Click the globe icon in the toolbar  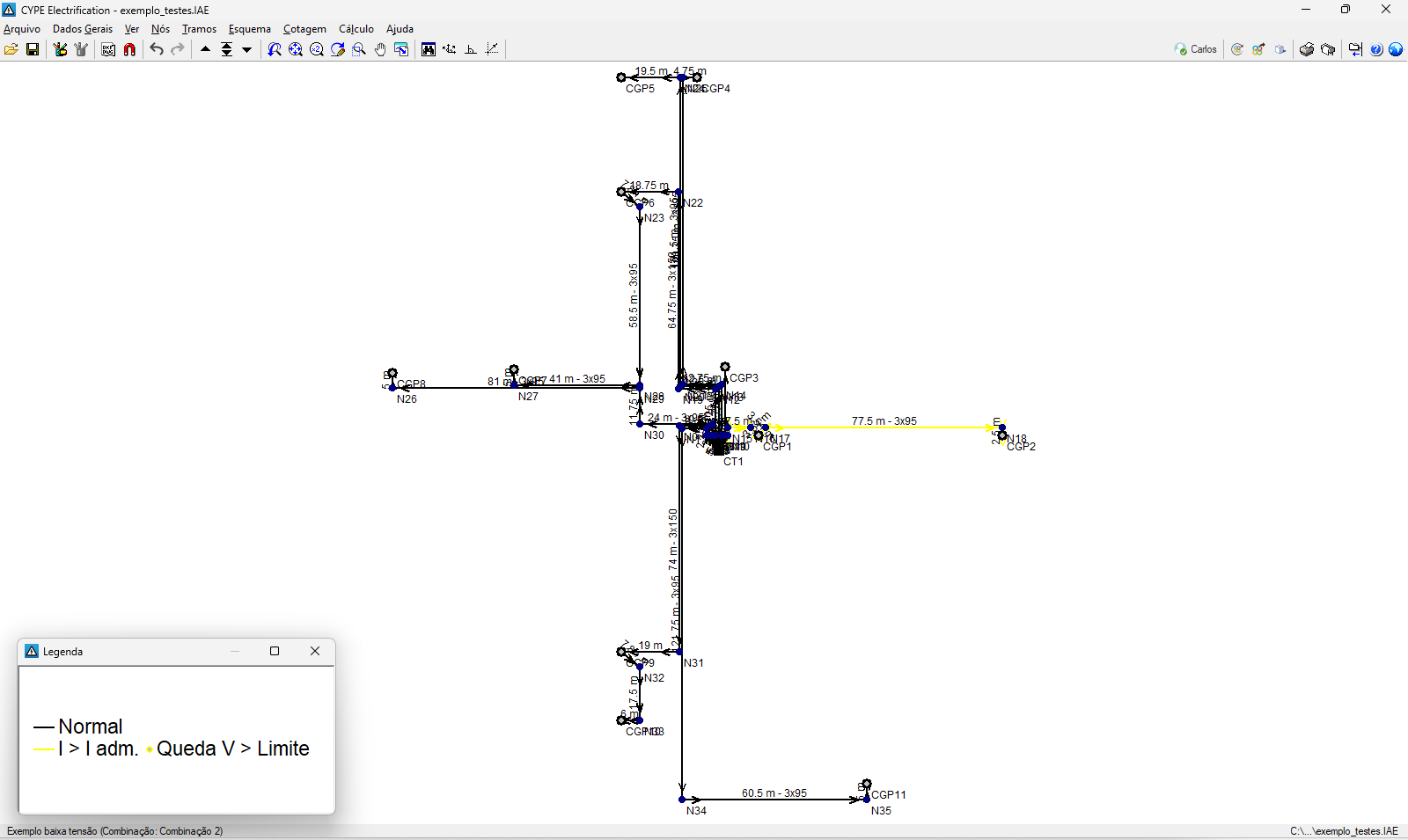tap(1396, 49)
